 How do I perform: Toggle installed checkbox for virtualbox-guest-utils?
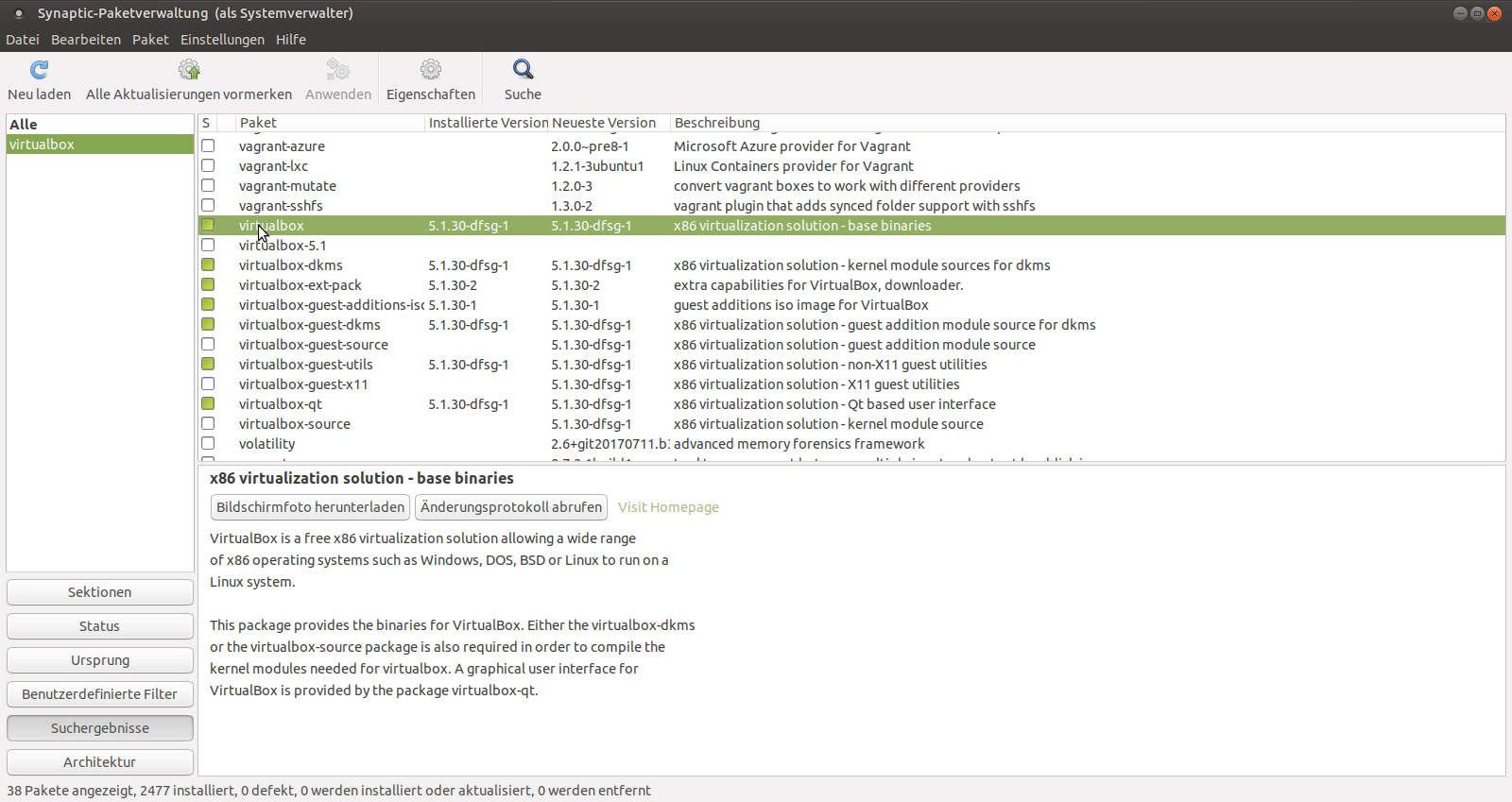208,364
